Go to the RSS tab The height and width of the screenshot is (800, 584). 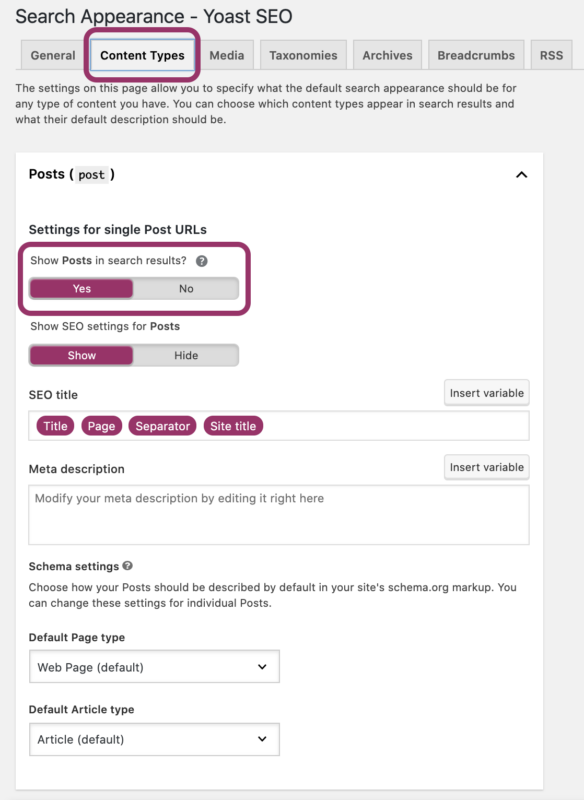click(551, 55)
